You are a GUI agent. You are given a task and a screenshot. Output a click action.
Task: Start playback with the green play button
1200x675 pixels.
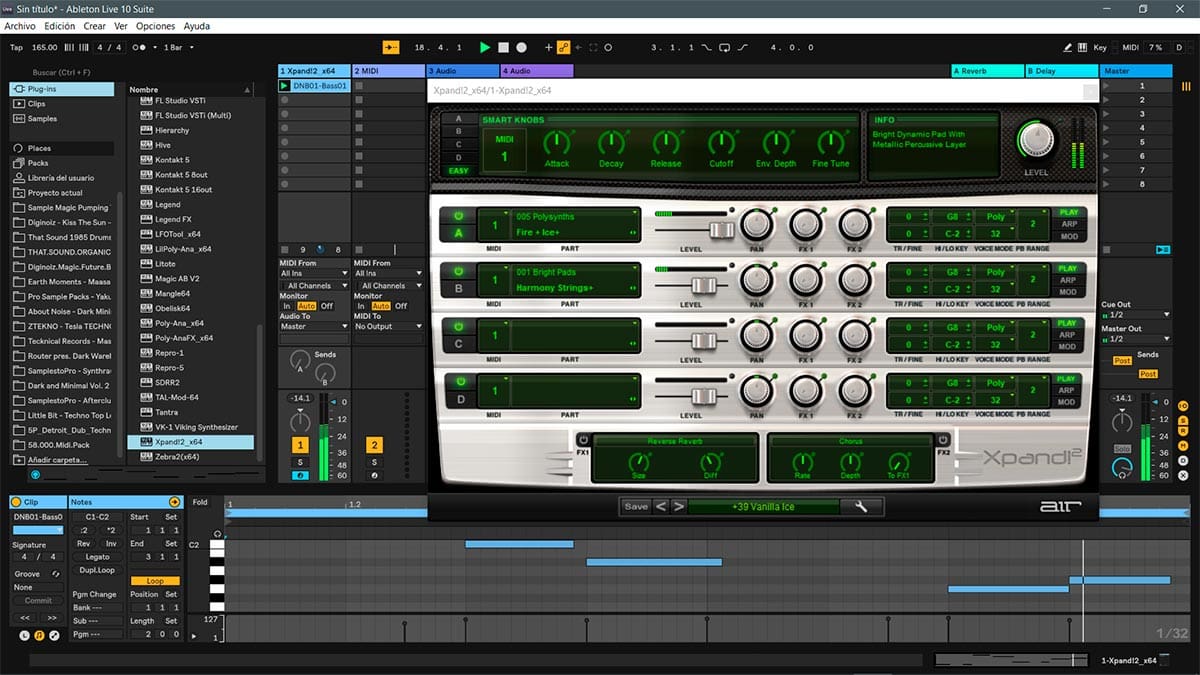tap(485, 47)
